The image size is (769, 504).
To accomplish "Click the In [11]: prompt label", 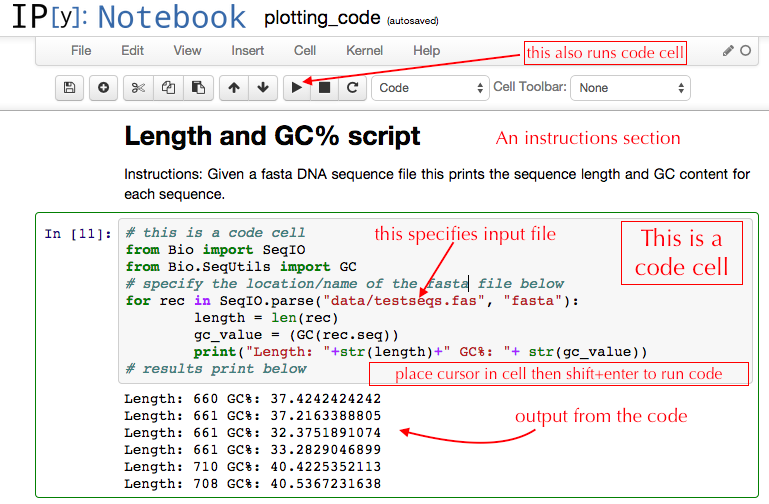I will point(78,234).
